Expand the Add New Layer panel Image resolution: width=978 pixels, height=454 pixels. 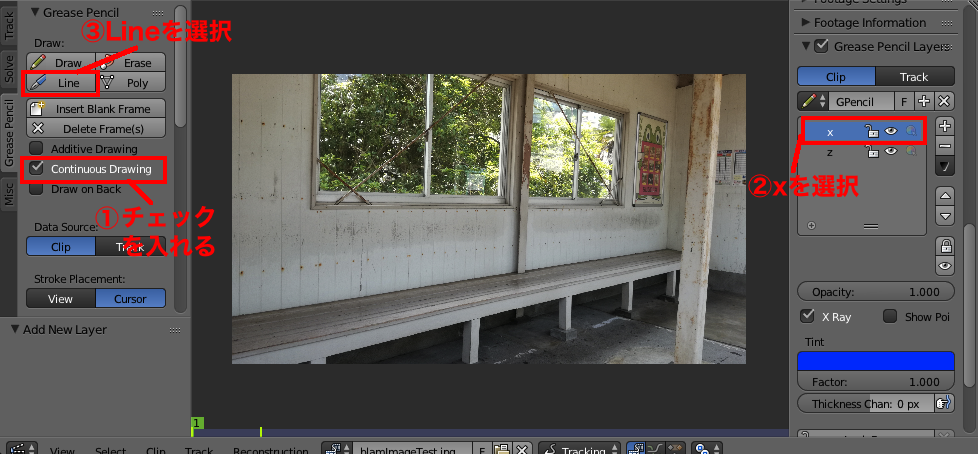[x=16, y=330]
